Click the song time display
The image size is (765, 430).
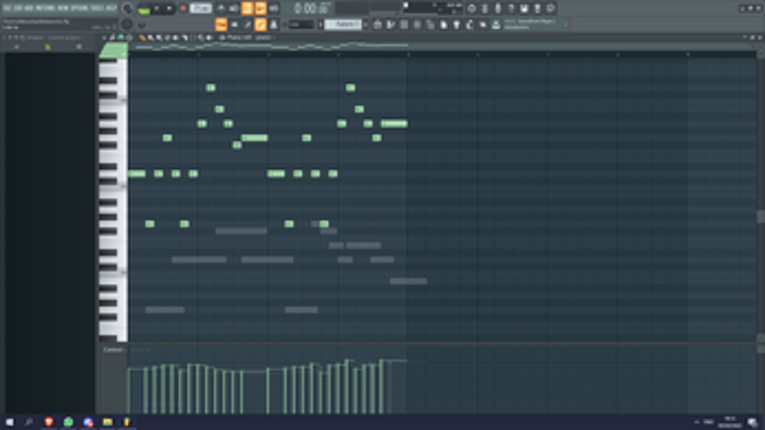312,8
